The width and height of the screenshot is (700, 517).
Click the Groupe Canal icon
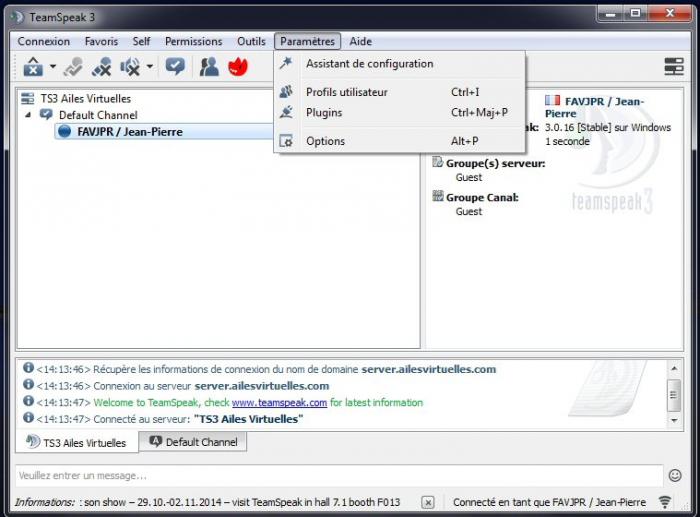438,196
